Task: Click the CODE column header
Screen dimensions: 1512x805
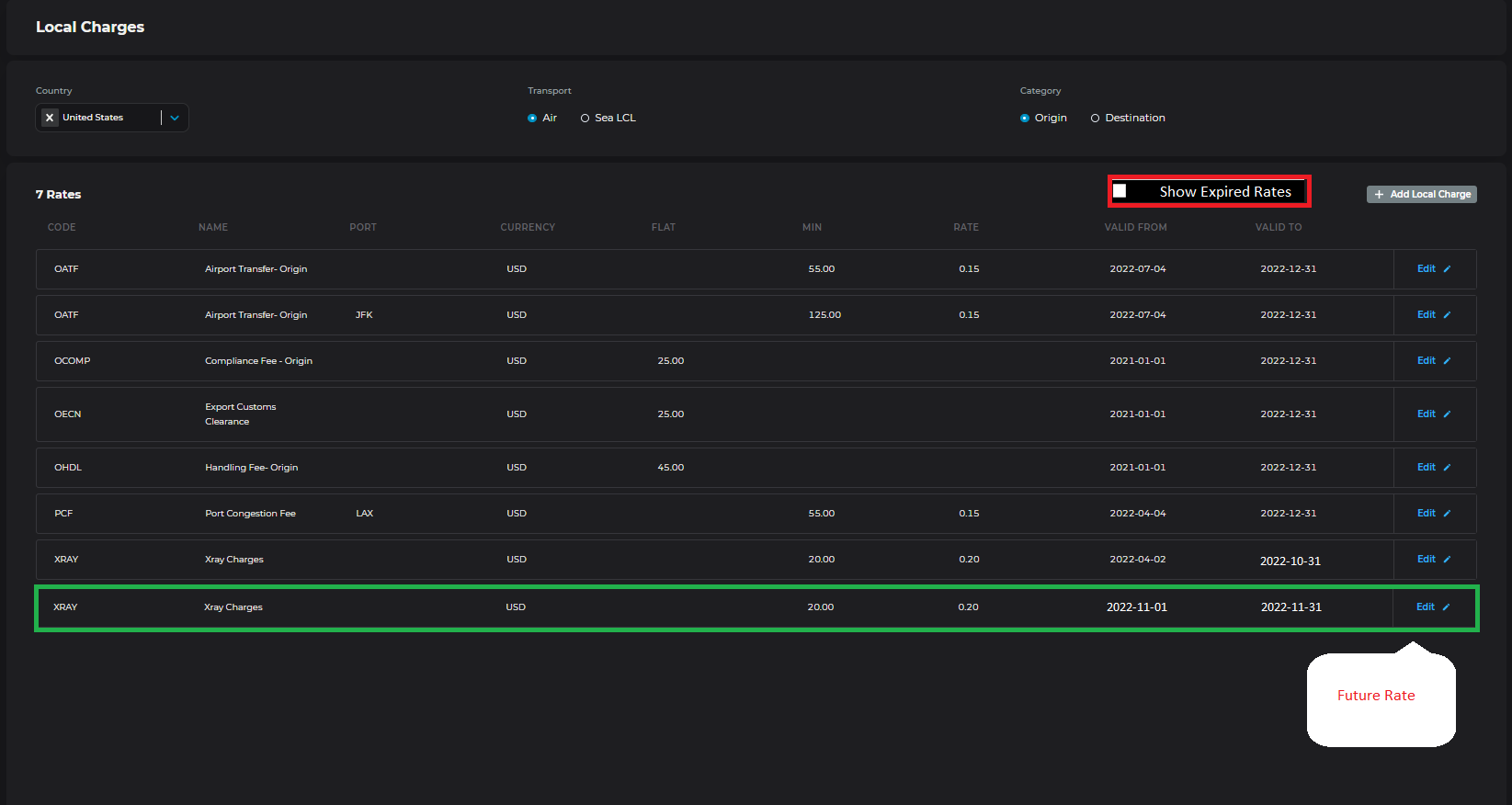Action: [x=62, y=227]
